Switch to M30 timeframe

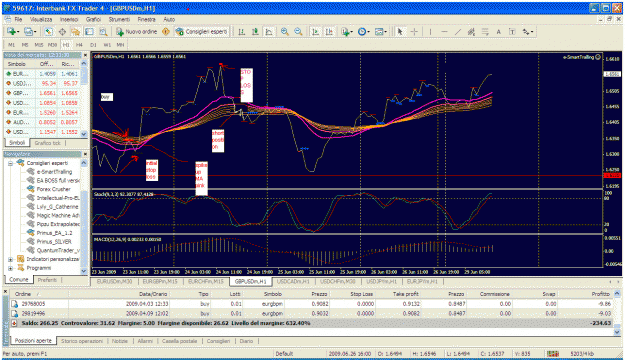point(52,45)
